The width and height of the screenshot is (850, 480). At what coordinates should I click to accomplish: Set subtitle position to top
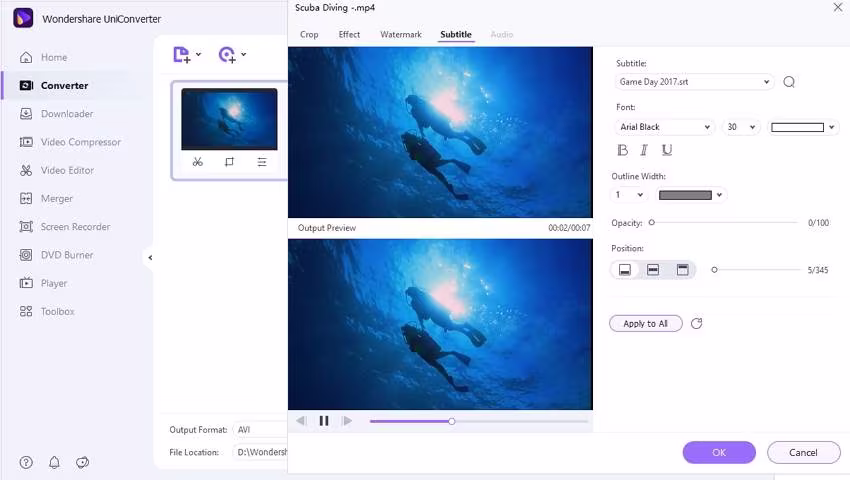point(682,270)
